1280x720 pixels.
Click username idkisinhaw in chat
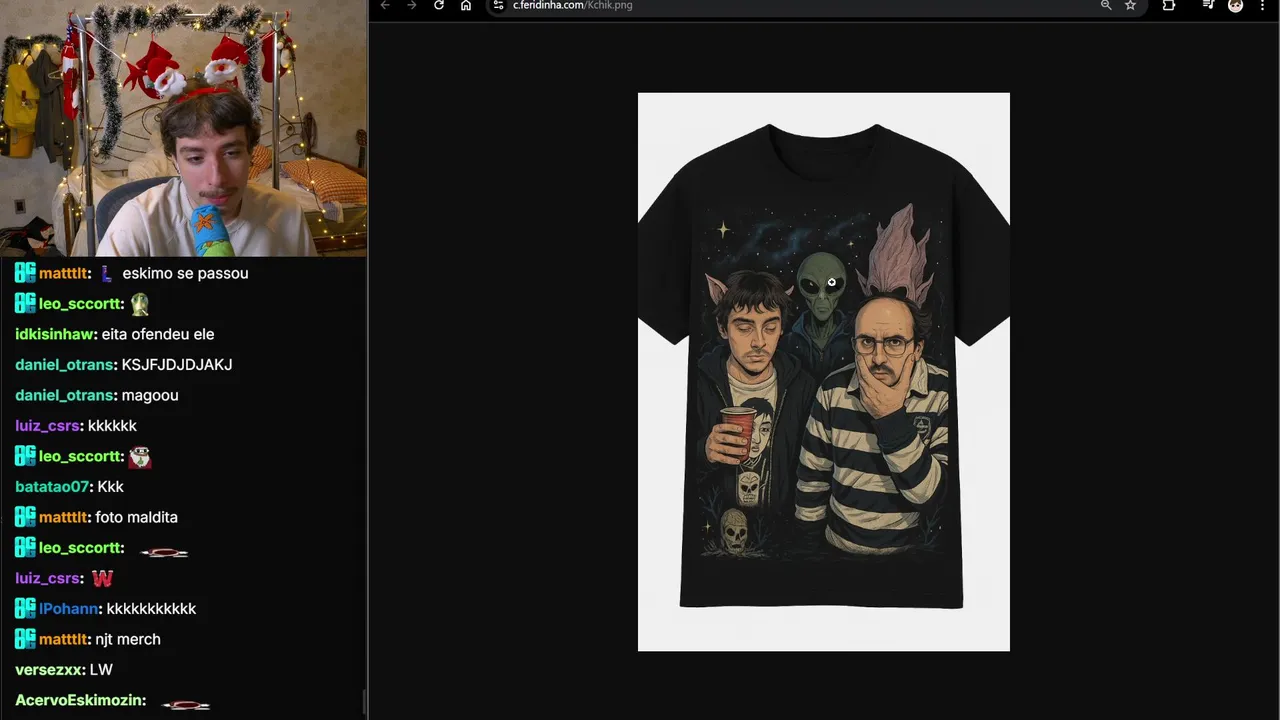pos(55,334)
